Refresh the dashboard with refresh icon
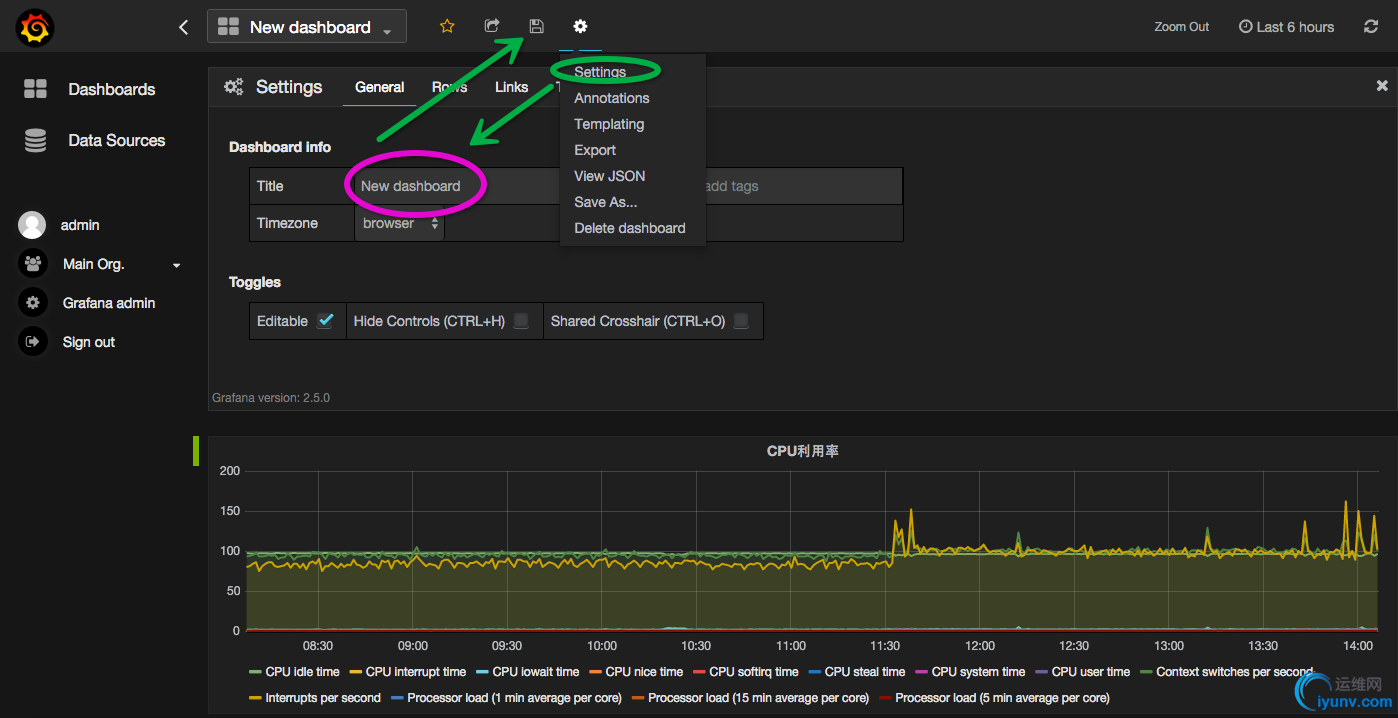Image resolution: width=1398 pixels, height=718 pixels. click(1371, 27)
